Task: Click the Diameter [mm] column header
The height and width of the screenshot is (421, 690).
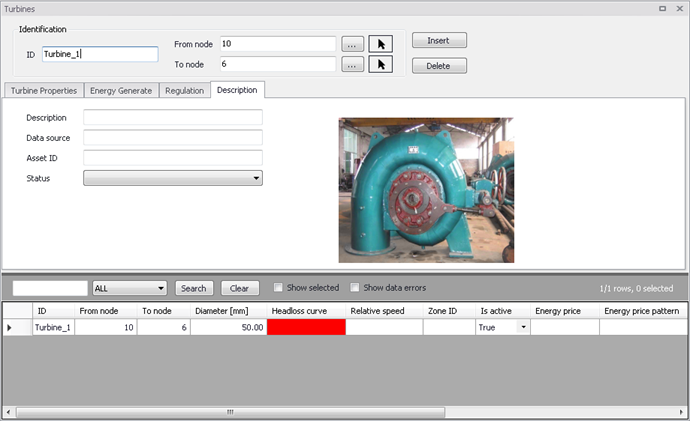Action: 229,311
